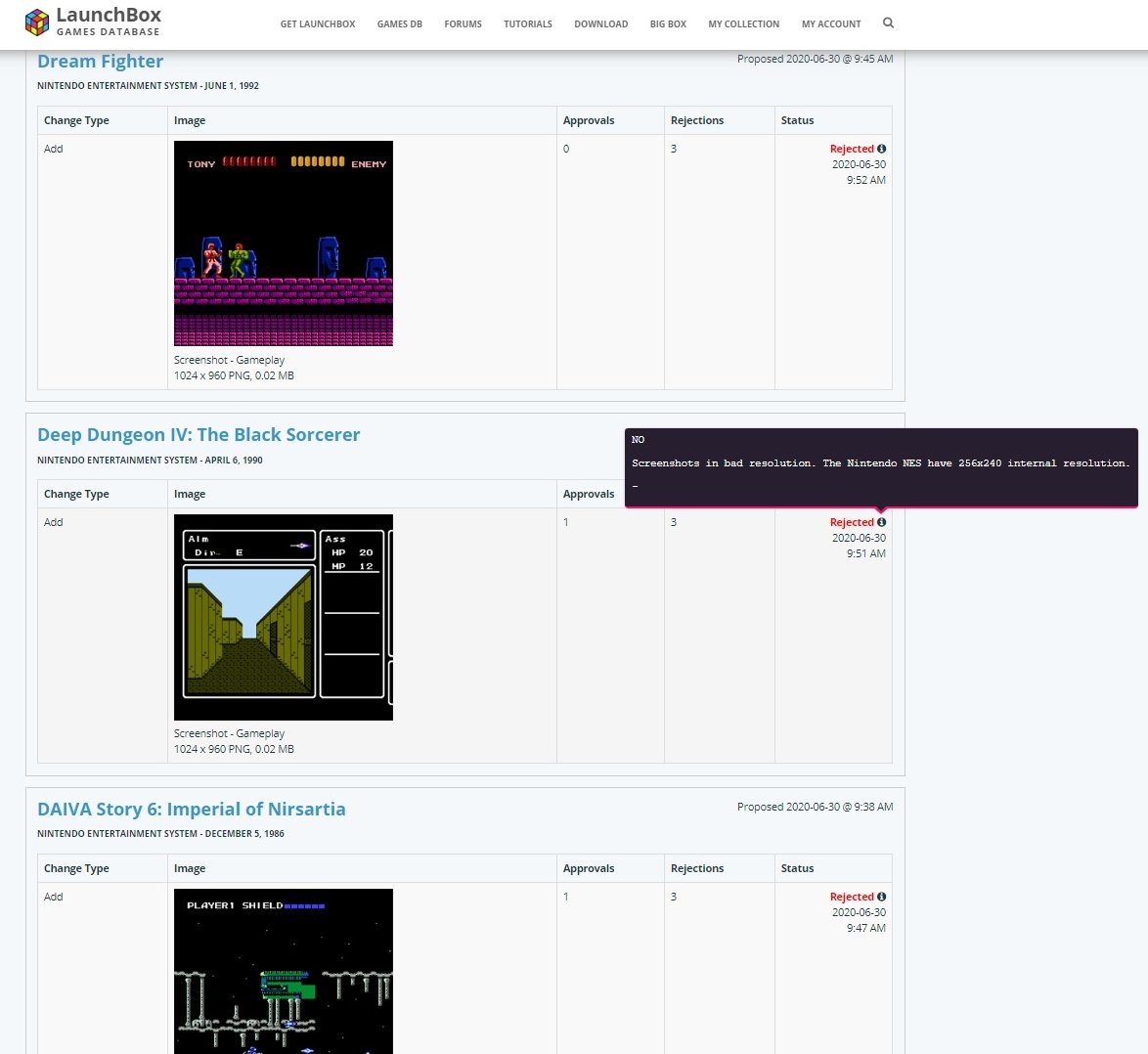View the Dream Fighter gameplay screenshot
1148x1054 pixels.
[284, 243]
